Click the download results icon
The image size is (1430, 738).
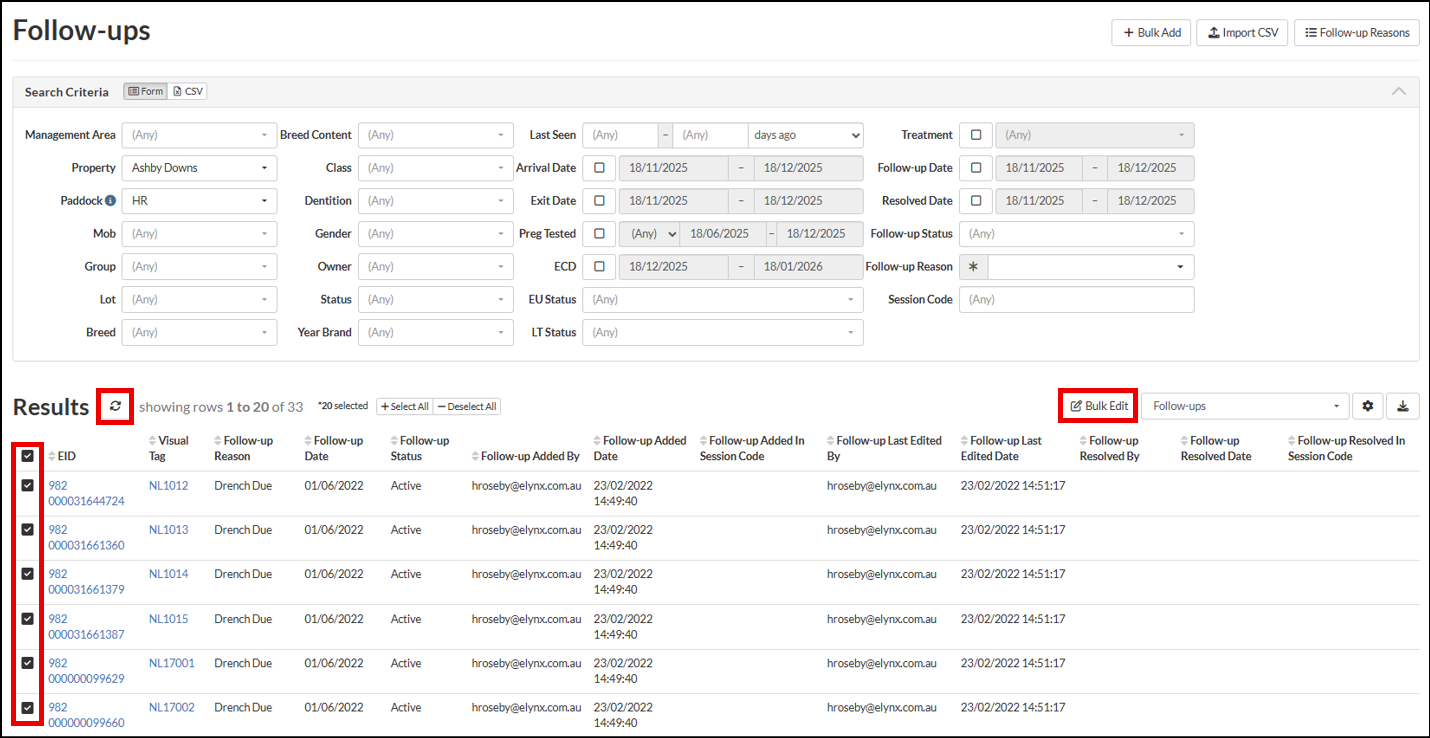pos(1403,406)
